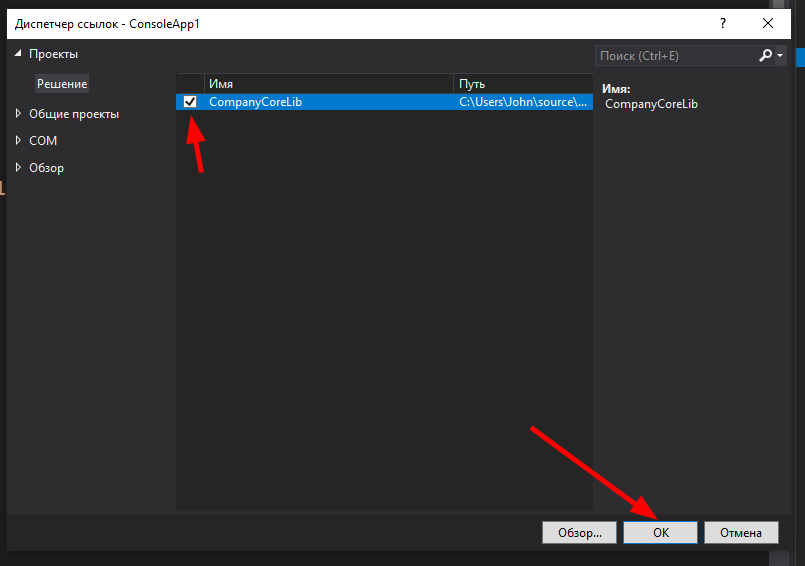Uncheck the CompanyCoreLib checkbox
The image size is (805, 566).
(190, 102)
